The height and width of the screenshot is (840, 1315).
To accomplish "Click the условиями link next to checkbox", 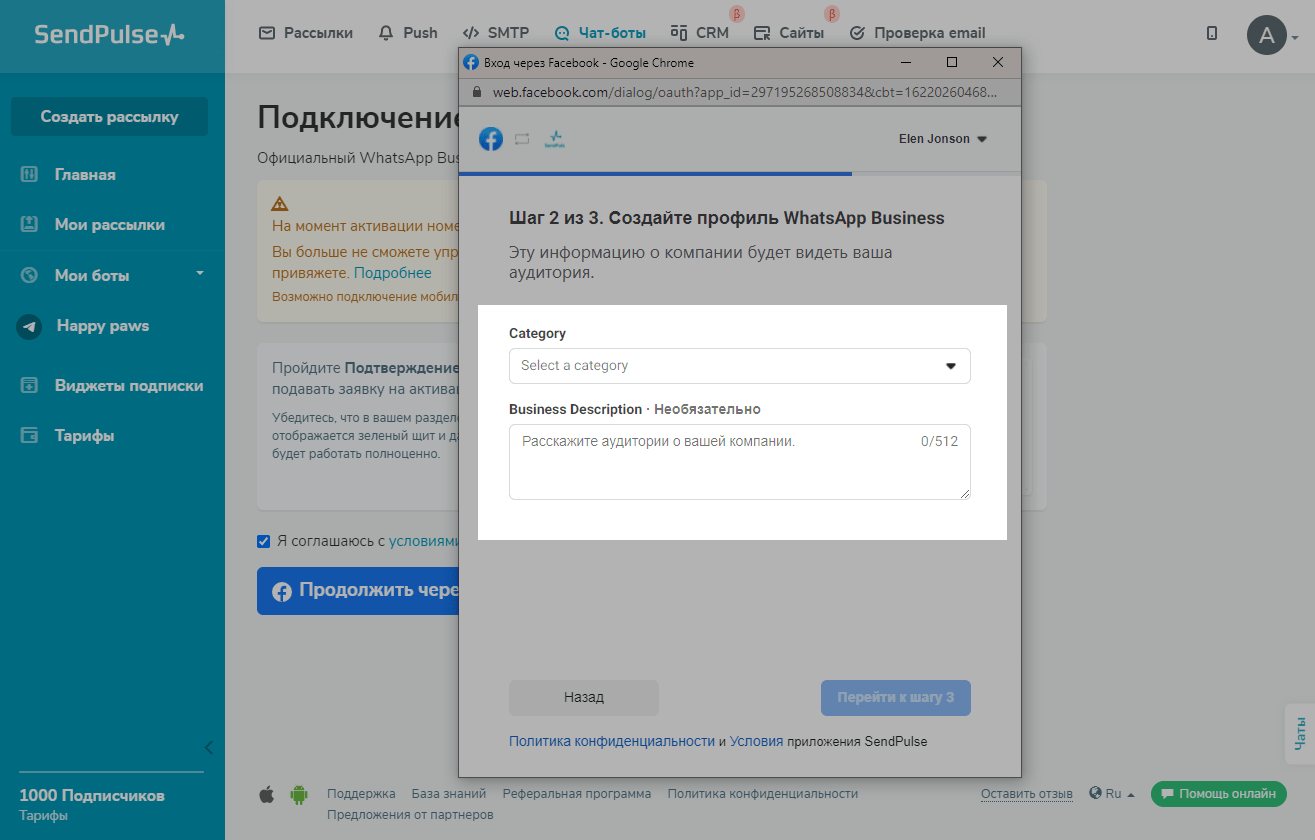I will click(x=424, y=541).
